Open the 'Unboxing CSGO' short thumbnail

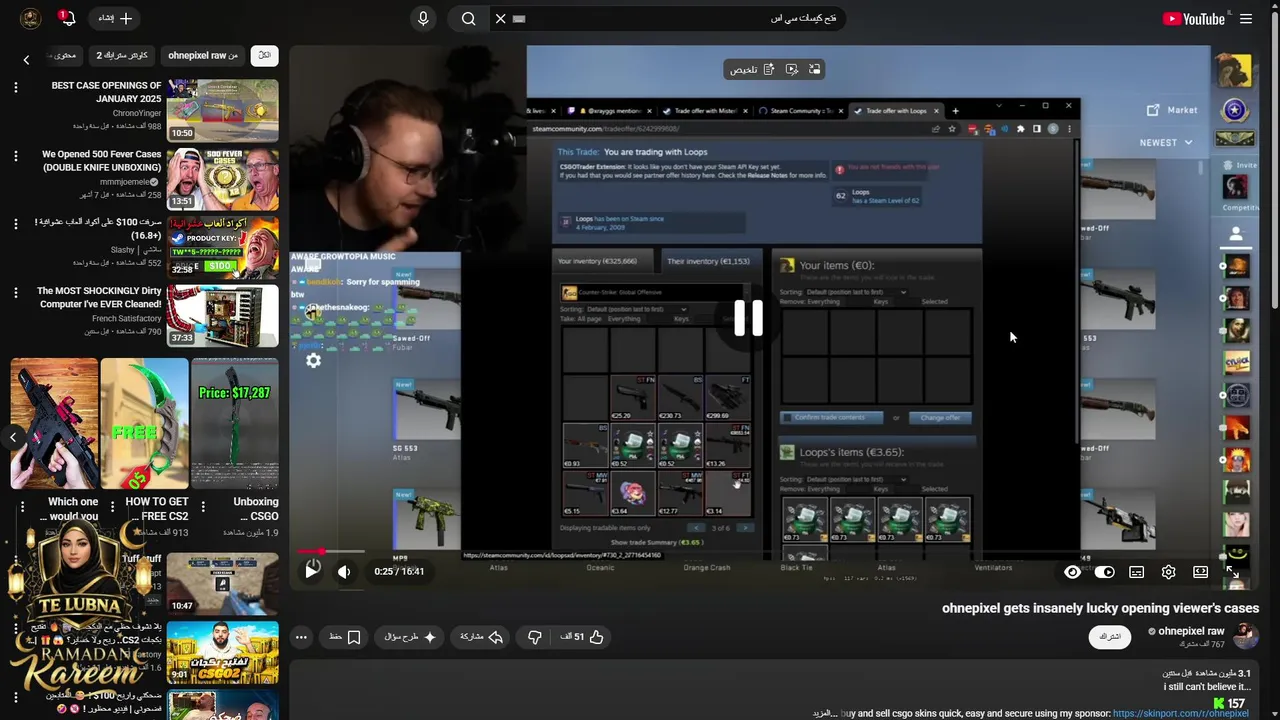[235, 424]
